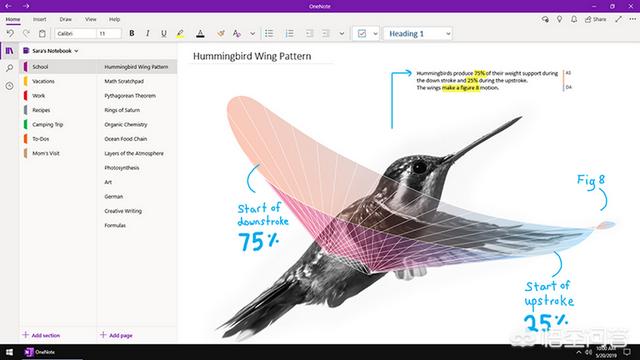Click the clipboard Paste icon
Screen dimensions: 640x360
42,33
